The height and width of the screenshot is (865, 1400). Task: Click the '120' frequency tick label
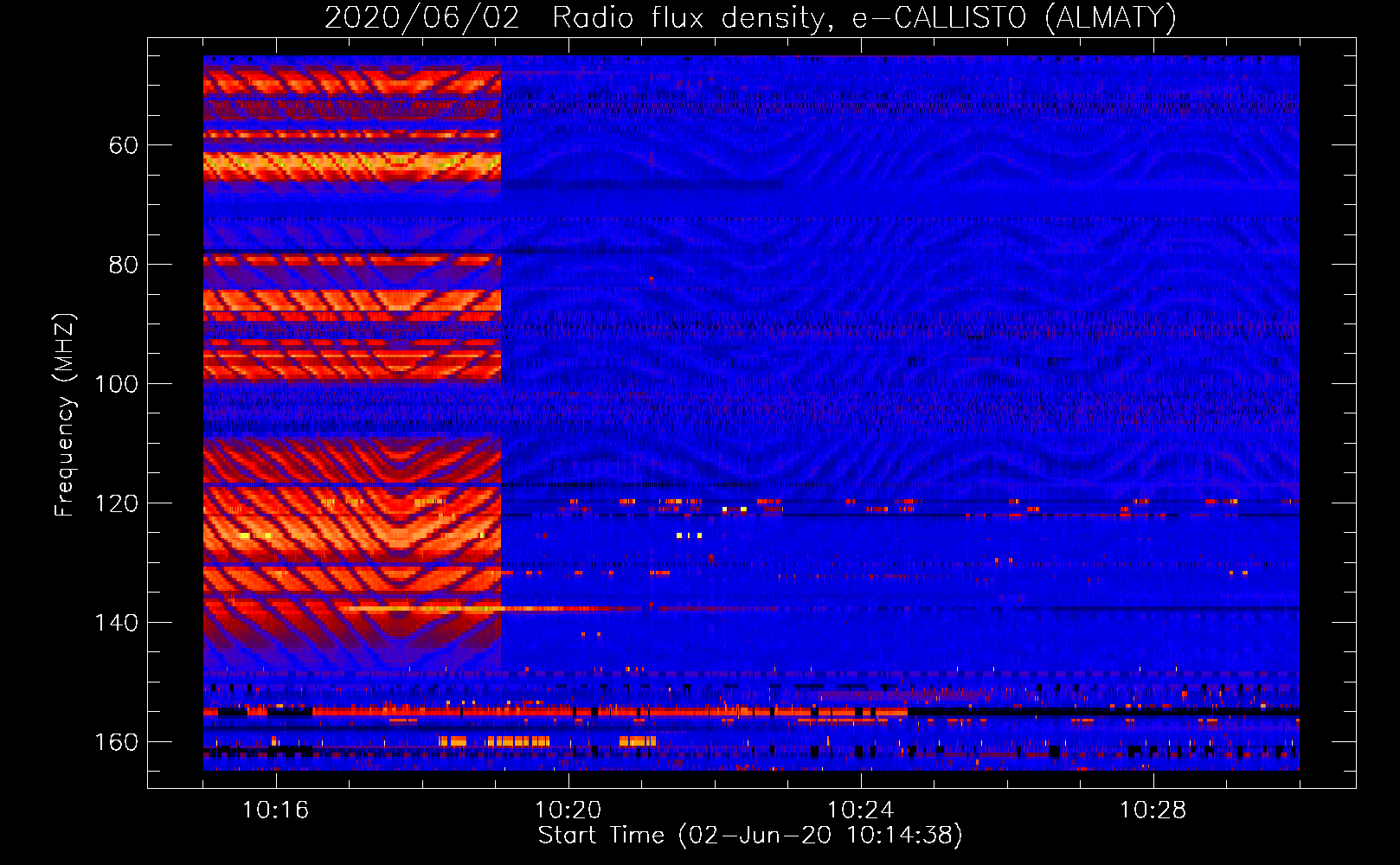116,503
